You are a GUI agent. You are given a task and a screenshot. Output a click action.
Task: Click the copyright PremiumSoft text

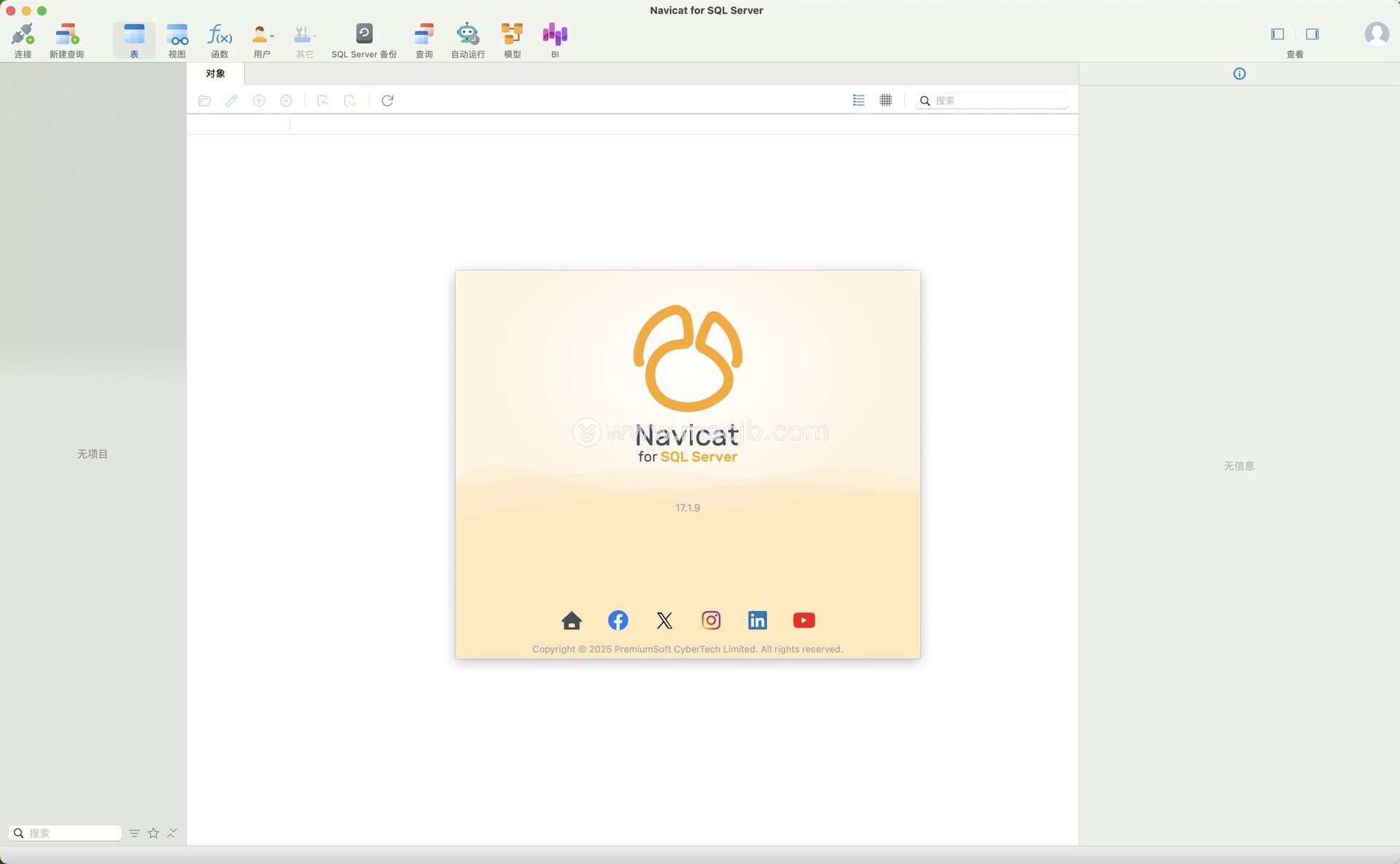[688, 649]
